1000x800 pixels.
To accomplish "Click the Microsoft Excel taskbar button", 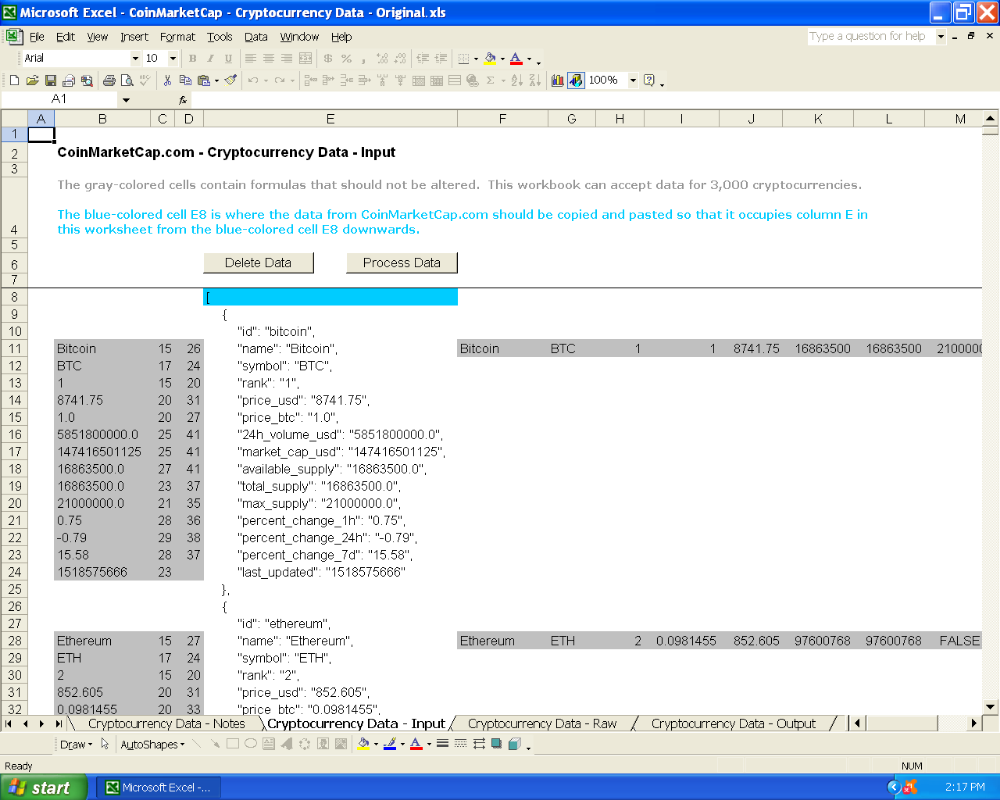I will point(158,787).
